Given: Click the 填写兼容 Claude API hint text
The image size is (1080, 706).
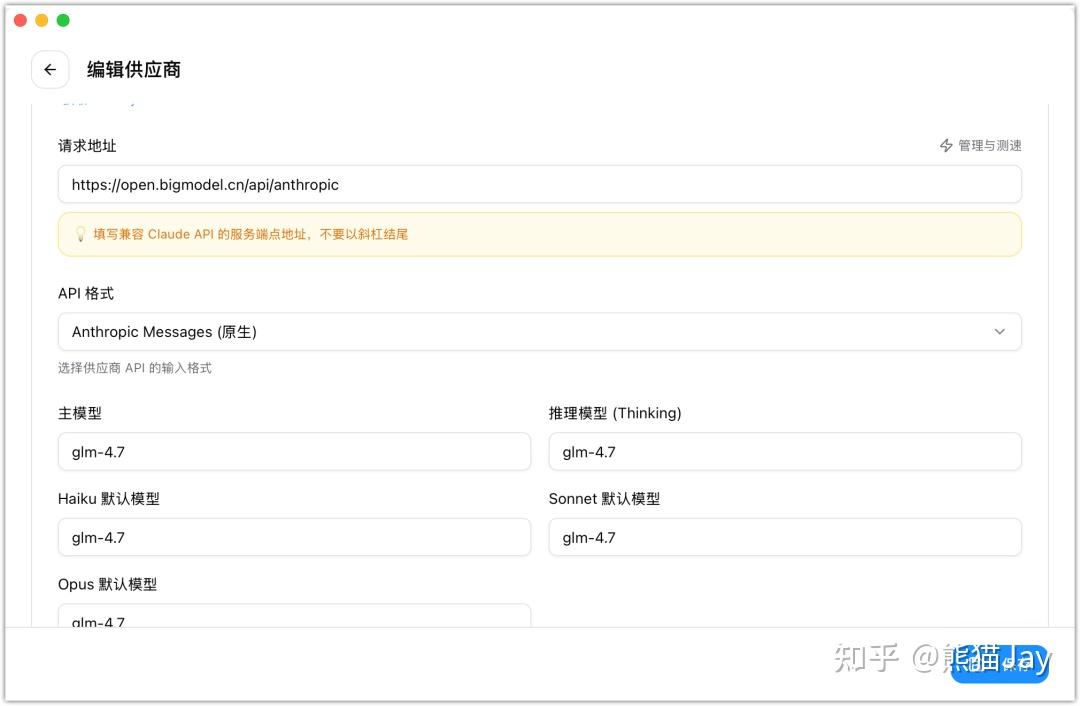Looking at the screenshot, I should click(251, 234).
